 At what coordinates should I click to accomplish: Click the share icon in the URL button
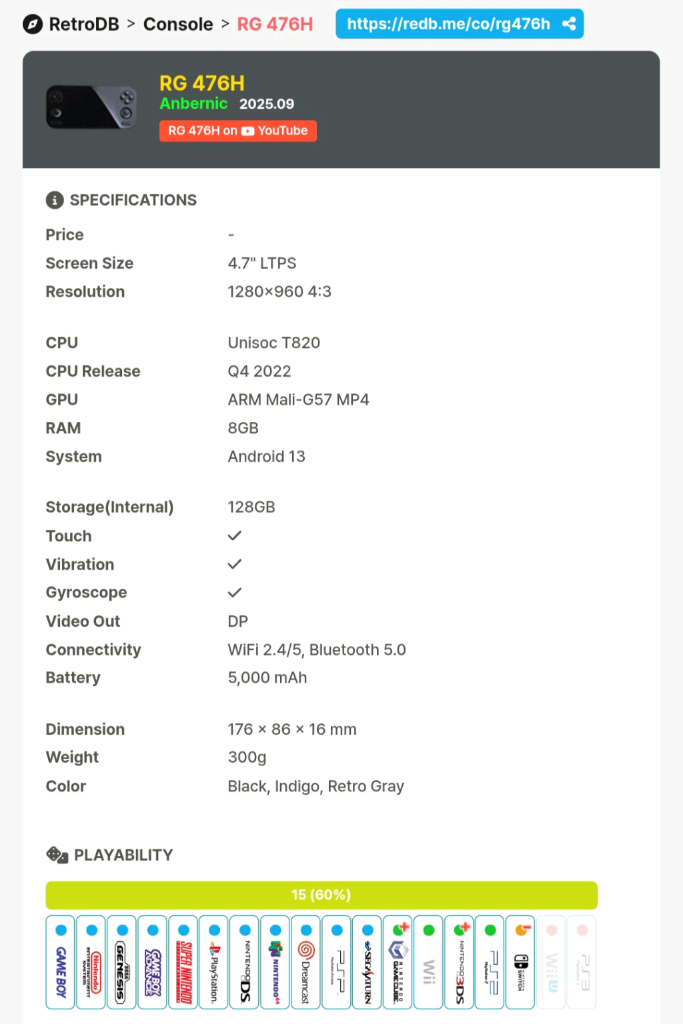pos(569,24)
